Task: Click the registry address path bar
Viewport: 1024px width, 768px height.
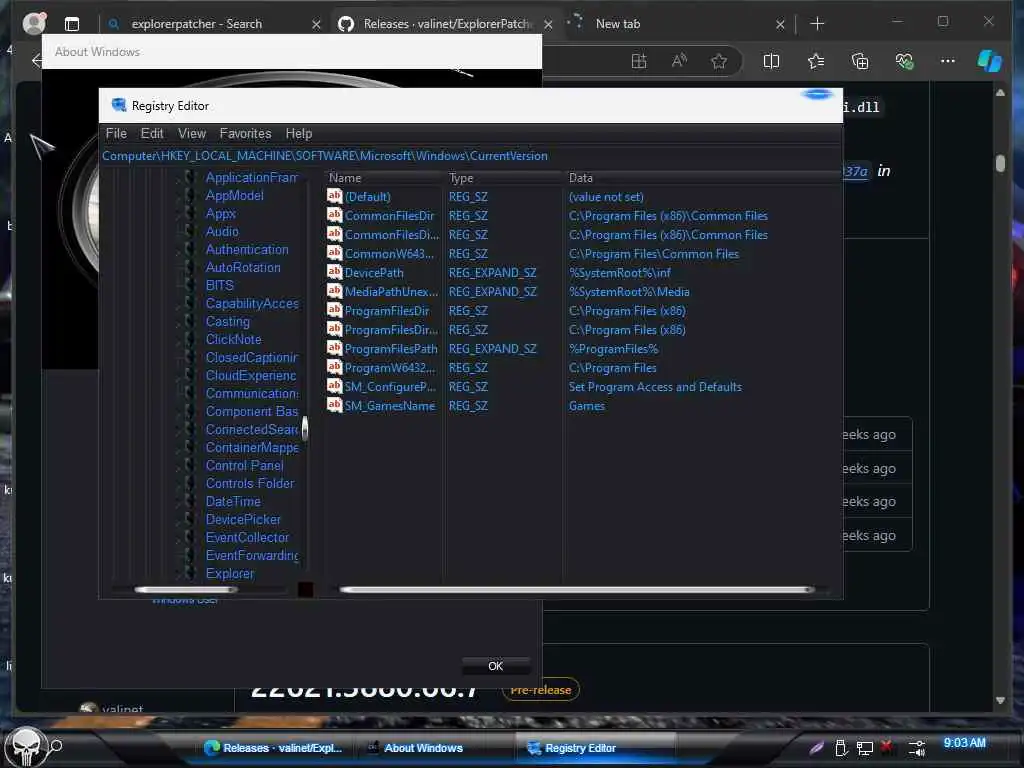Action: 470,156
